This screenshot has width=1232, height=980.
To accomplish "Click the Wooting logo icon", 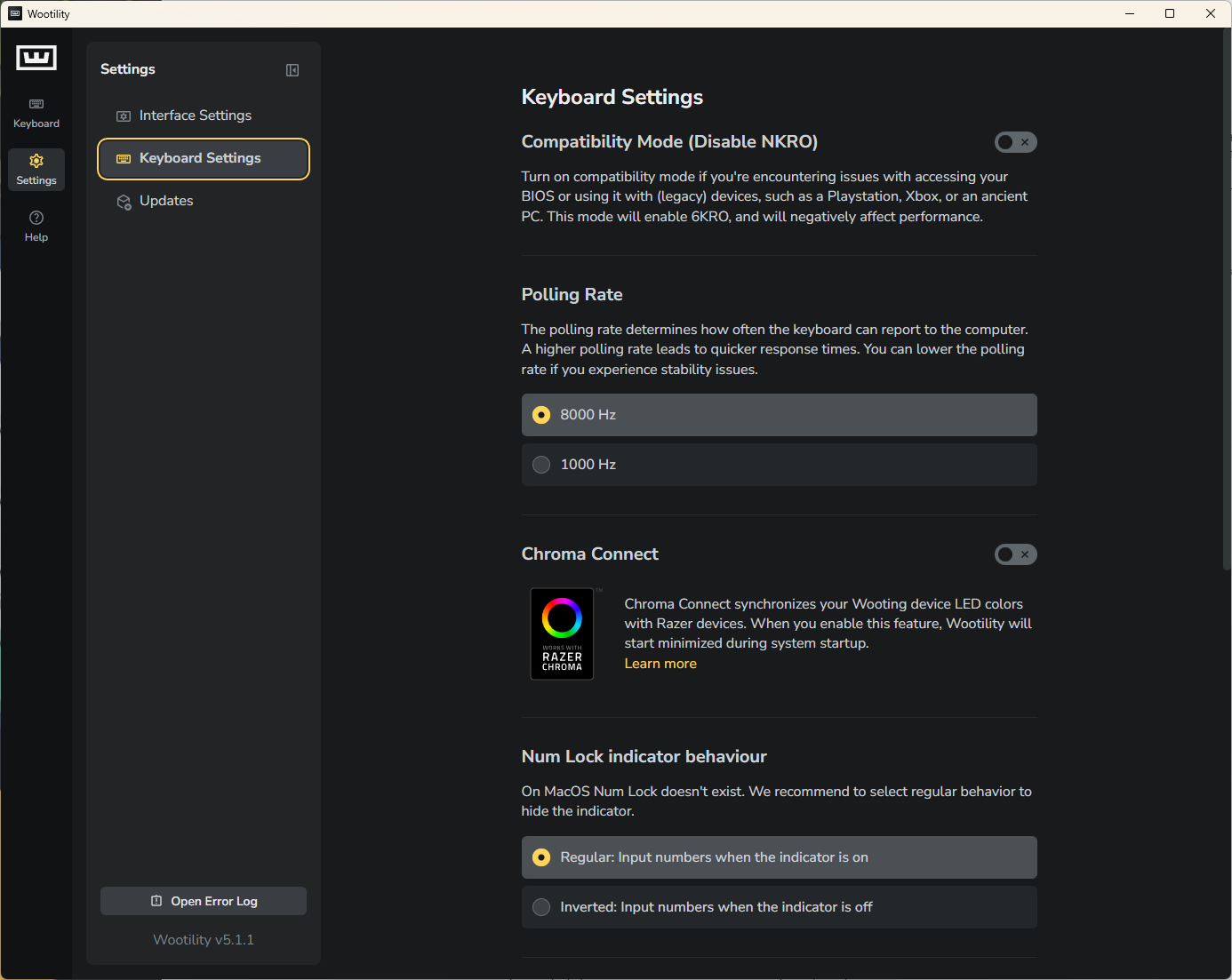I will coord(36,58).
